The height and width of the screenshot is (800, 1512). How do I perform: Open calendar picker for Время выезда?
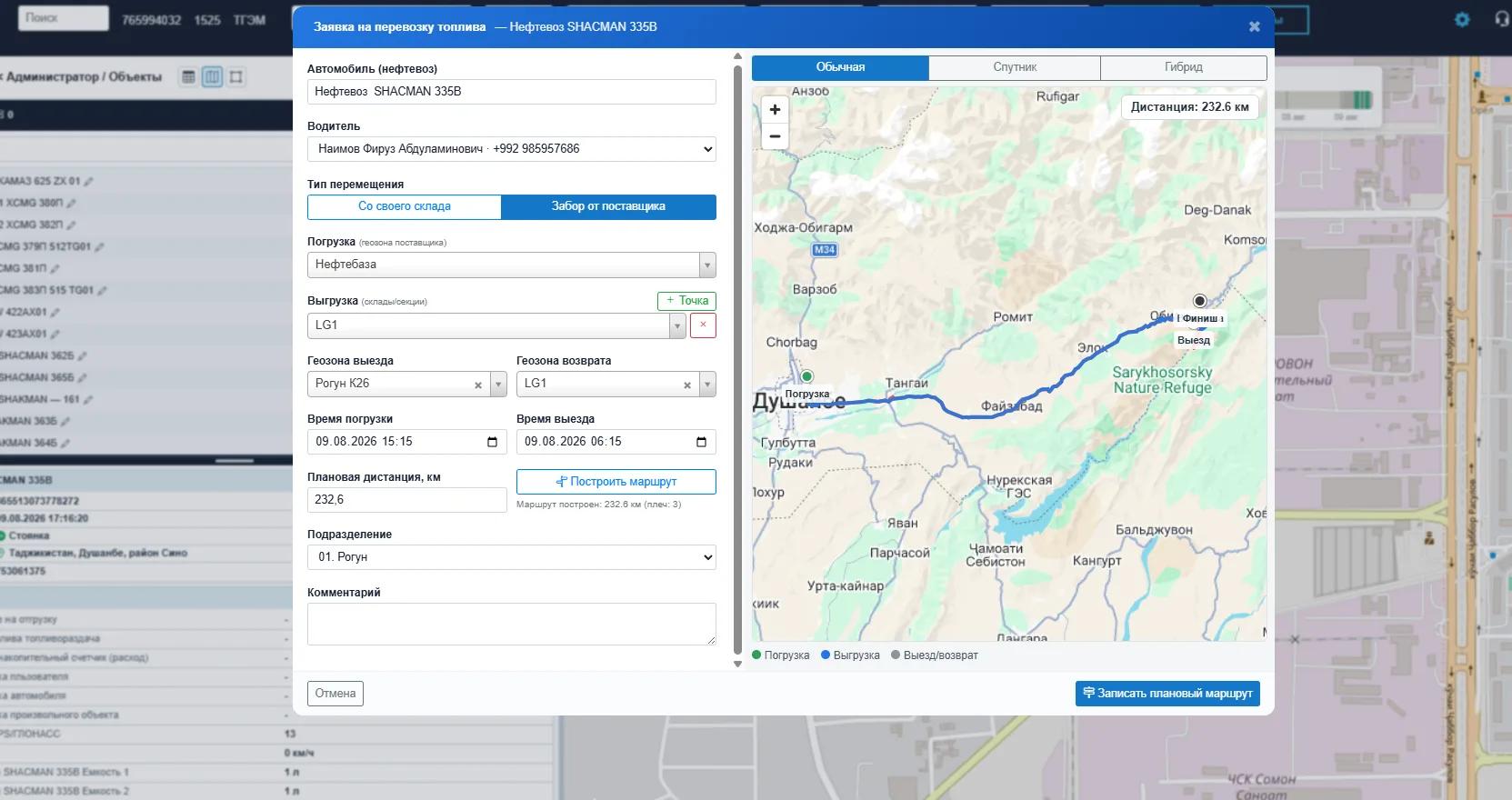tap(701, 442)
